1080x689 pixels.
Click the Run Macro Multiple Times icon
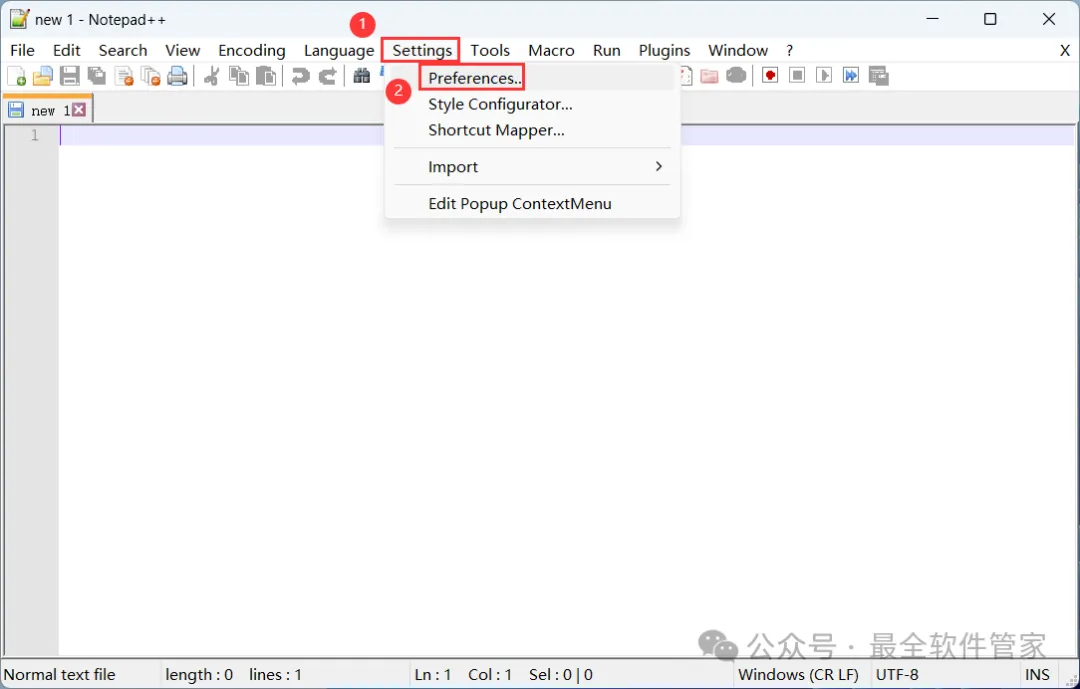coord(851,75)
